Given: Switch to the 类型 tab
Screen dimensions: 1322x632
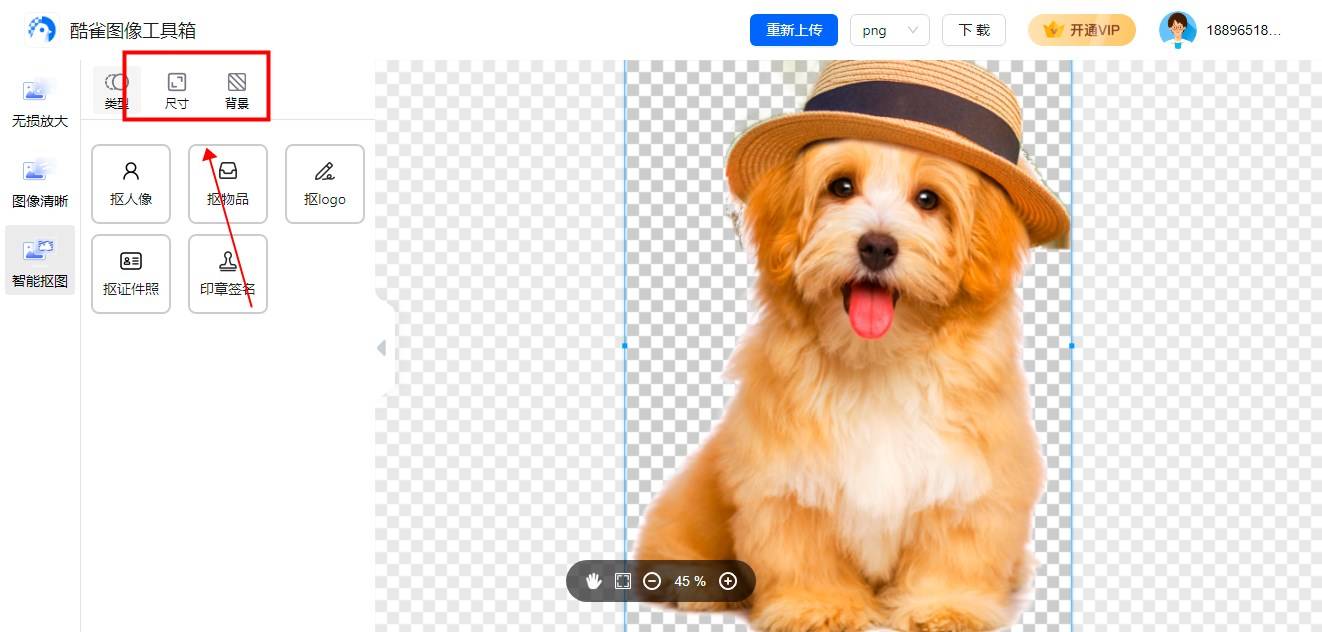Looking at the screenshot, I should pyautogui.click(x=117, y=90).
